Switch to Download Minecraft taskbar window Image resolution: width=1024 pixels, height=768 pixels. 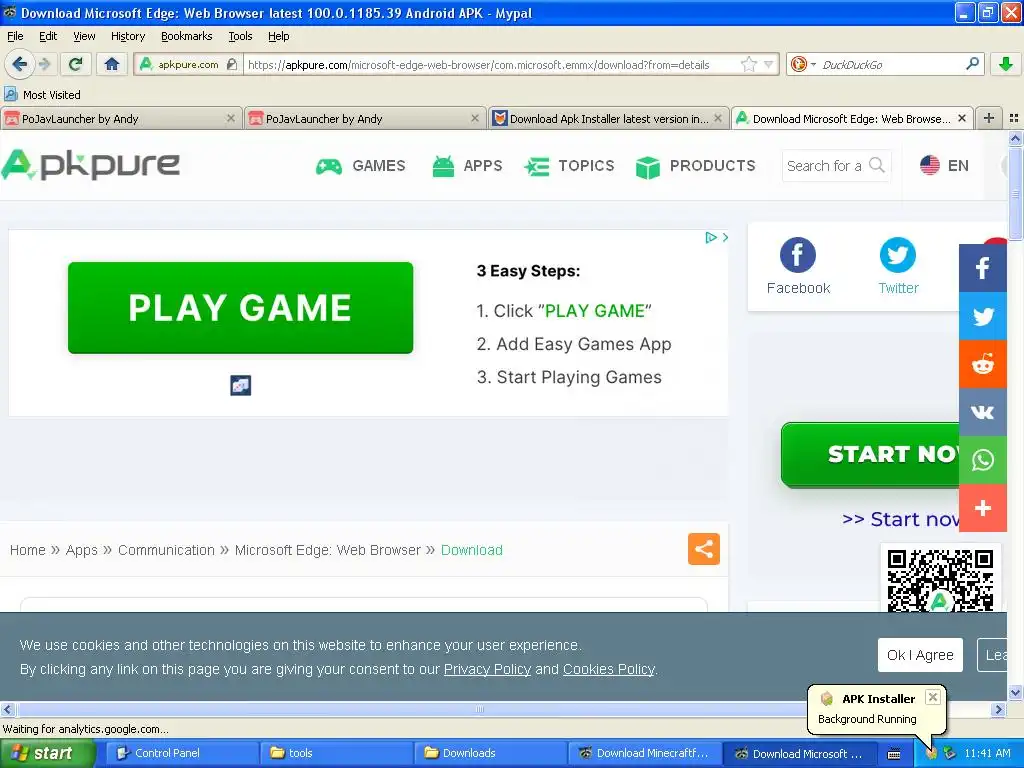point(645,754)
